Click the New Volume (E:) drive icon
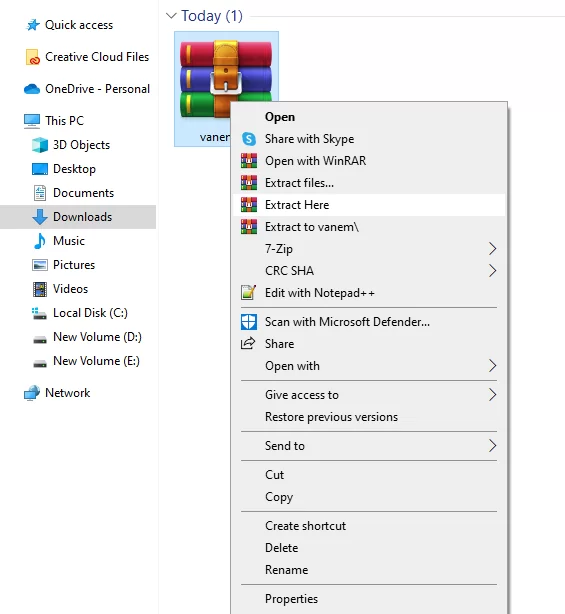The height and width of the screenshot is (614, 565). pos(40,363)
